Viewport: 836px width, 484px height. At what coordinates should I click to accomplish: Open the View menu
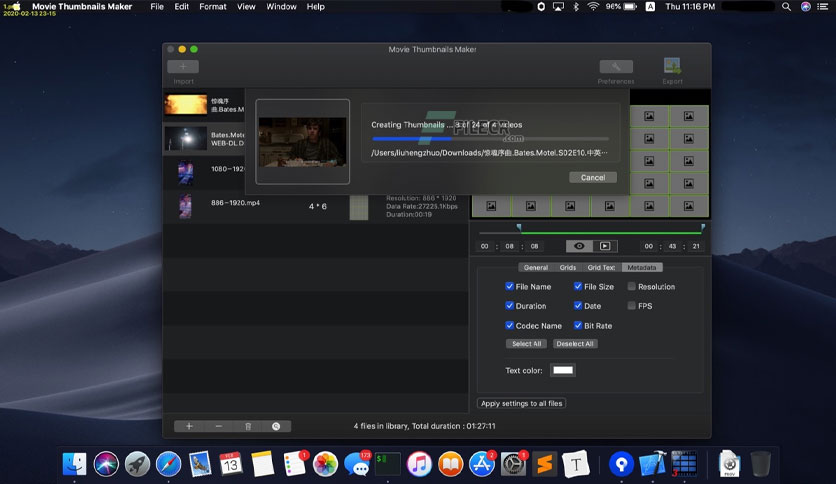[246, 6]
